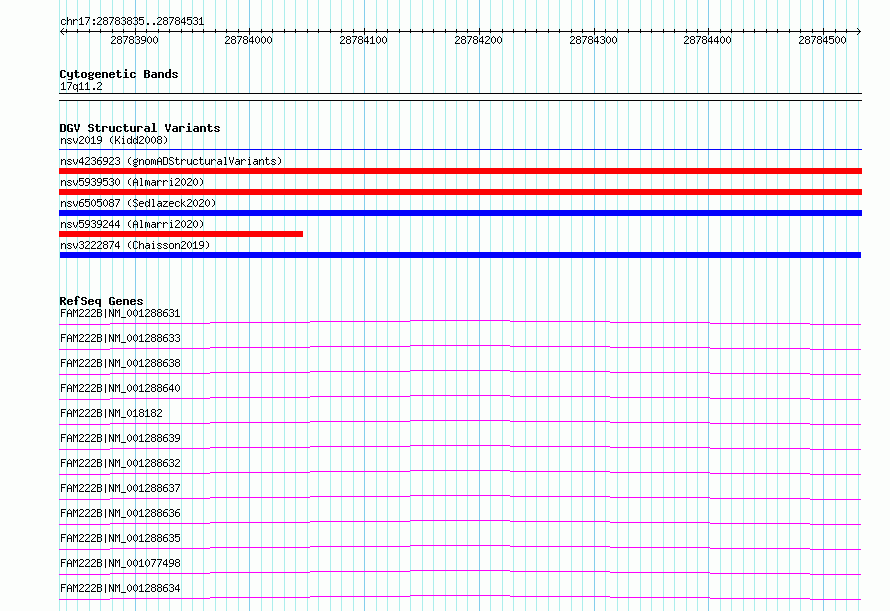
Task: Open FAM222B|NM_001288638 transcript label
Action: click(x=120, y=363)
